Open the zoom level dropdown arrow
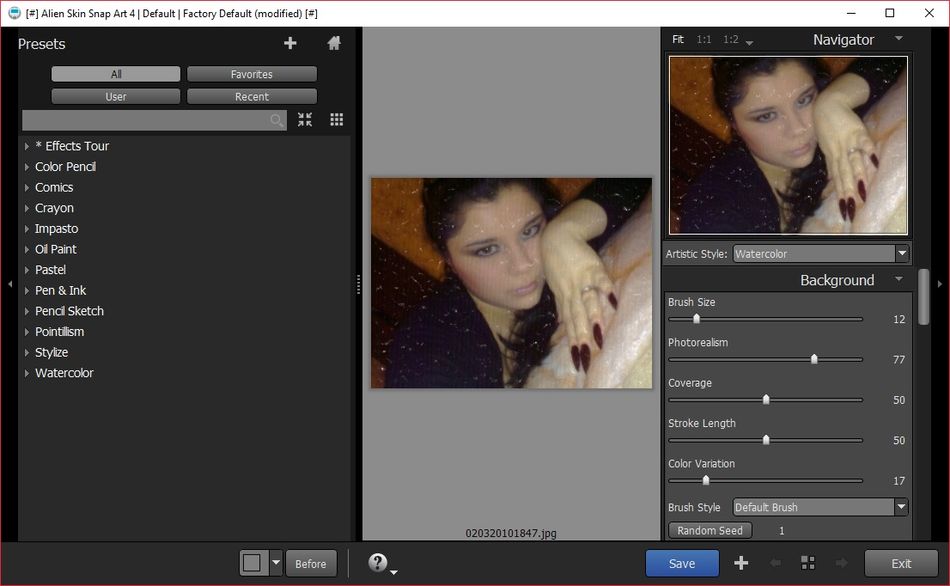The image size is (950, 586). [x=749, y=42]
